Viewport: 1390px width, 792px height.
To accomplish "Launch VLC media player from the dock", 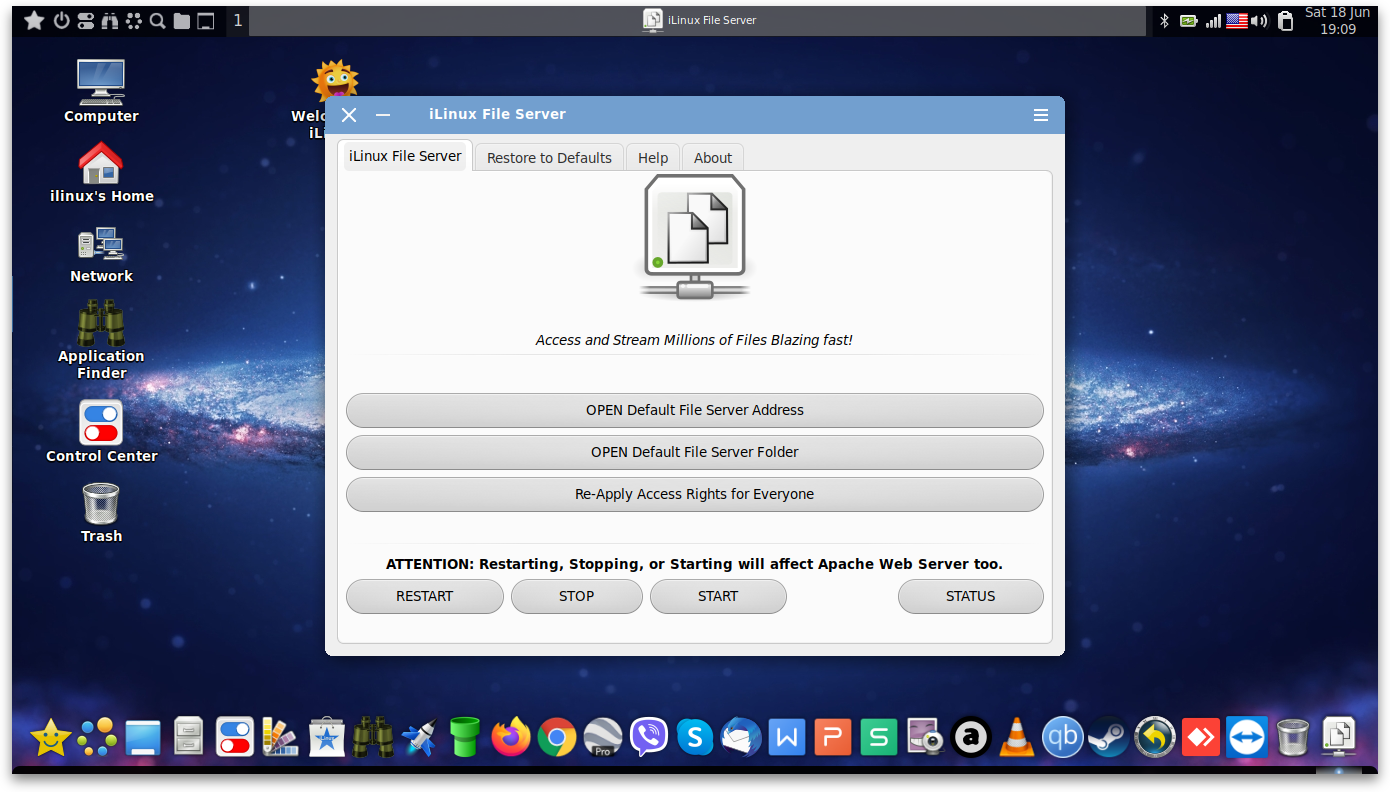I will coord(1017,739).
